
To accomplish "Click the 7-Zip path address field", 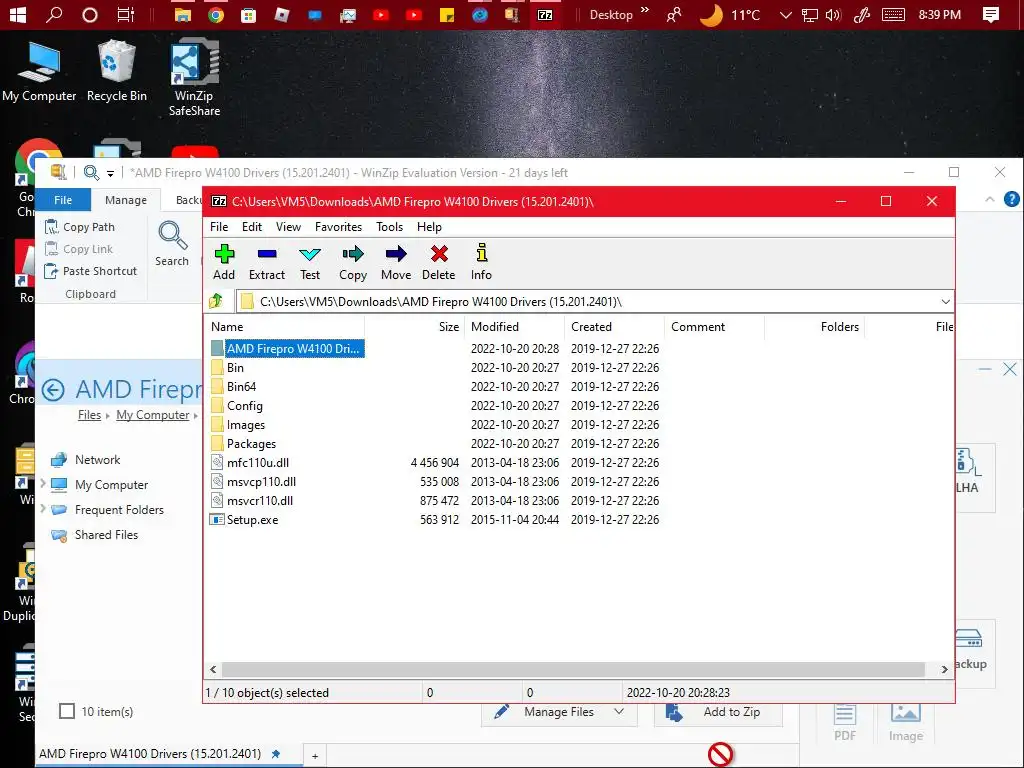I will pyautogui.click(x=588, y=302).
